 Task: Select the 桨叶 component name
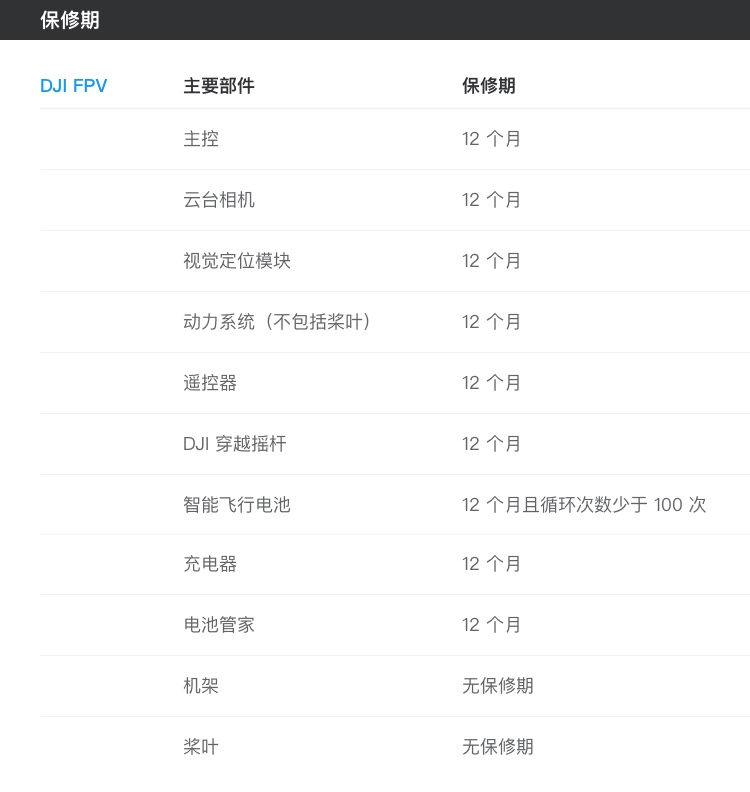click(x=201, y=747)
